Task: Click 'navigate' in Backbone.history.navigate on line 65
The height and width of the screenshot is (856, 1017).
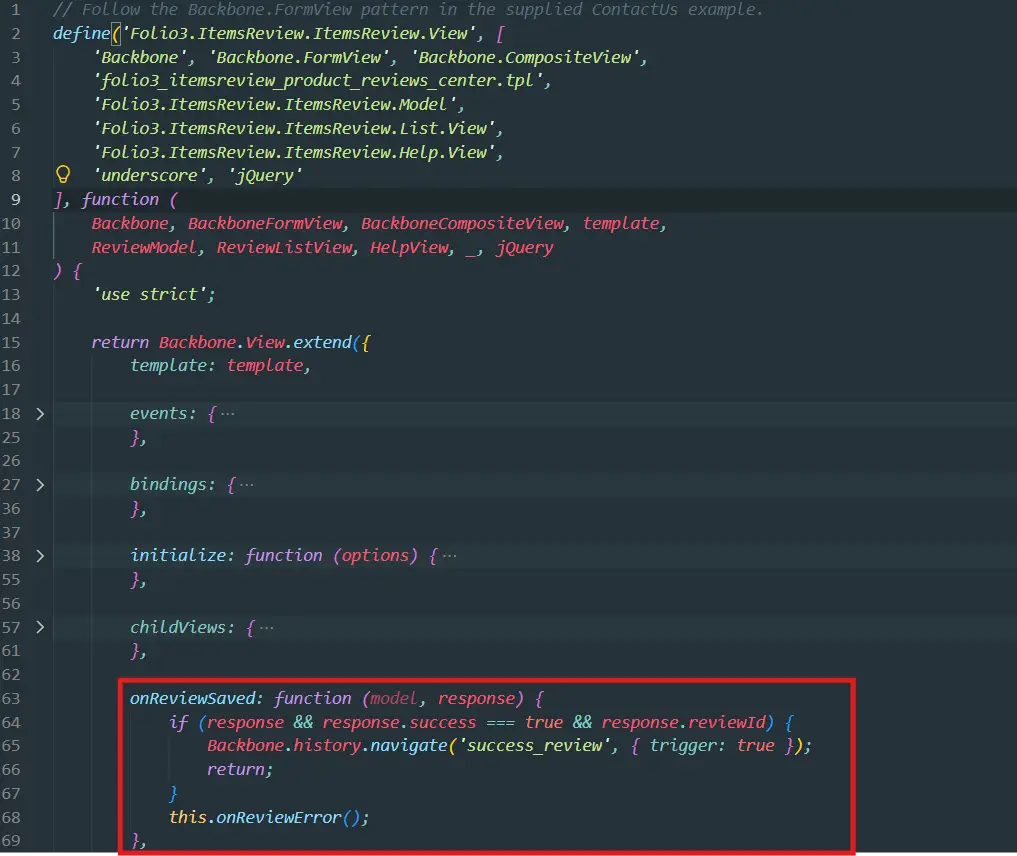Action: coord(409,746)
